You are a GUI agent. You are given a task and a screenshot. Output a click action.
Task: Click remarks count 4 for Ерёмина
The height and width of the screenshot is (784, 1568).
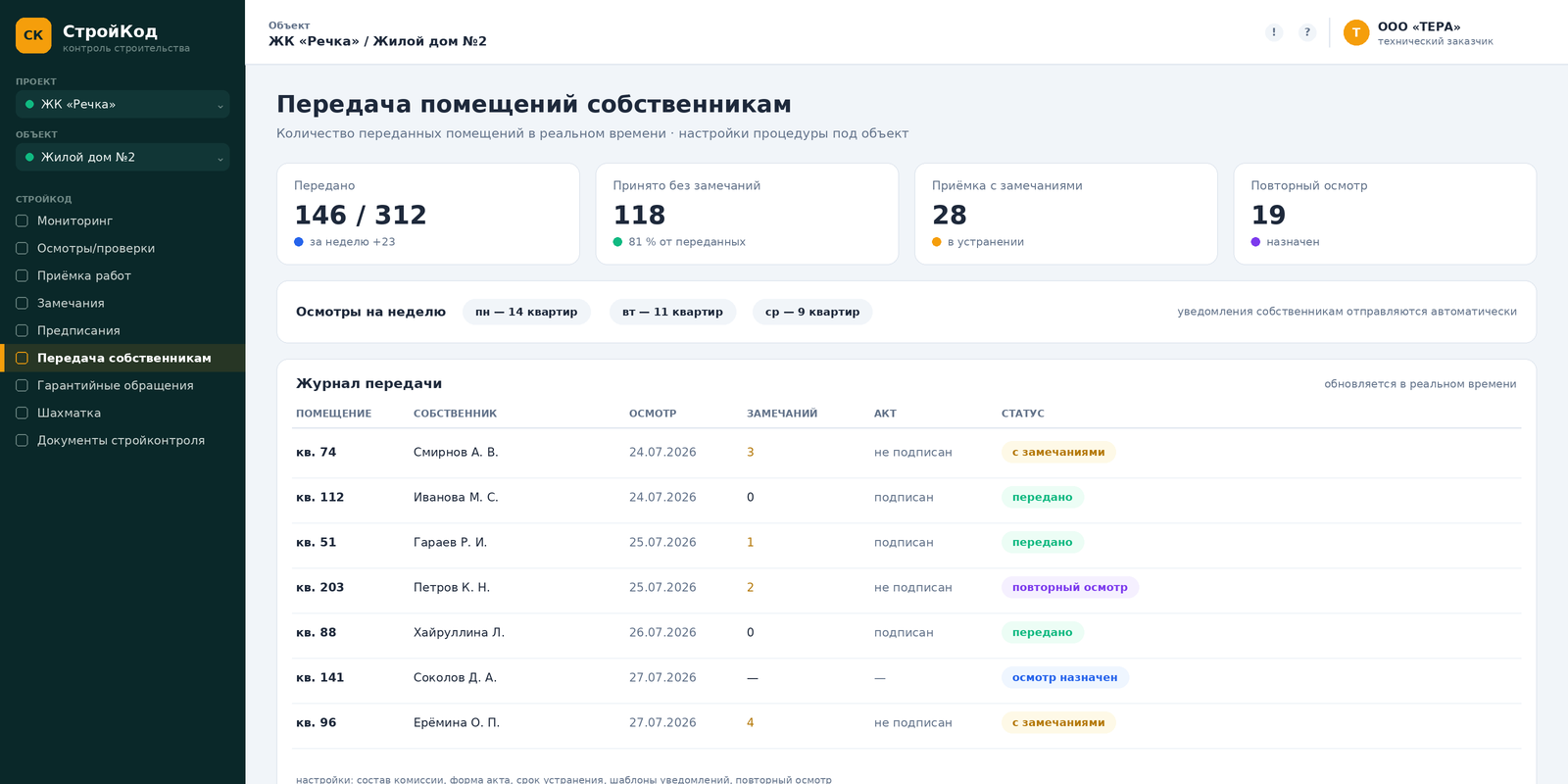click(751, 722)
